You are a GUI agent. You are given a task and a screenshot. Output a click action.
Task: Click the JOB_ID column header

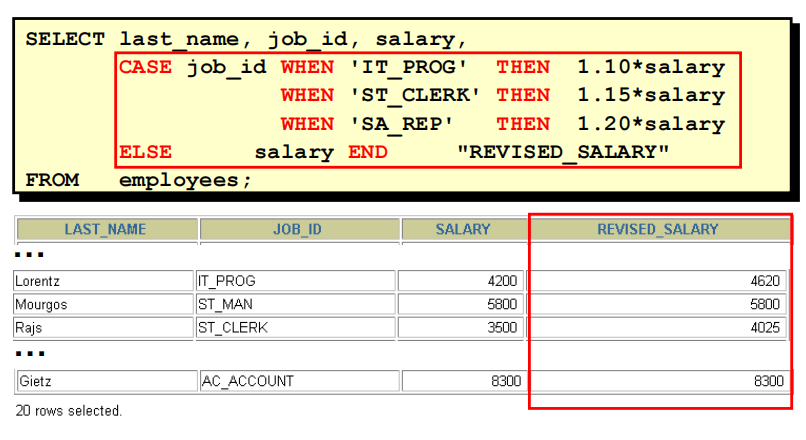click(299, 229)
